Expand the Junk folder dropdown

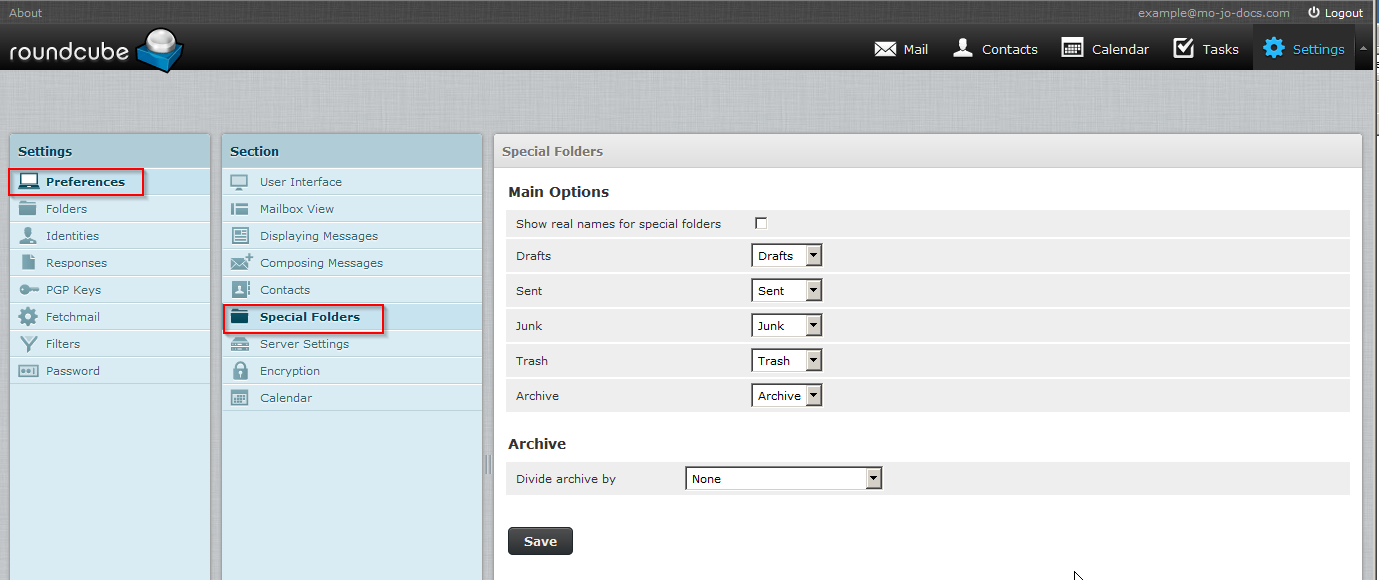(786, 326)
